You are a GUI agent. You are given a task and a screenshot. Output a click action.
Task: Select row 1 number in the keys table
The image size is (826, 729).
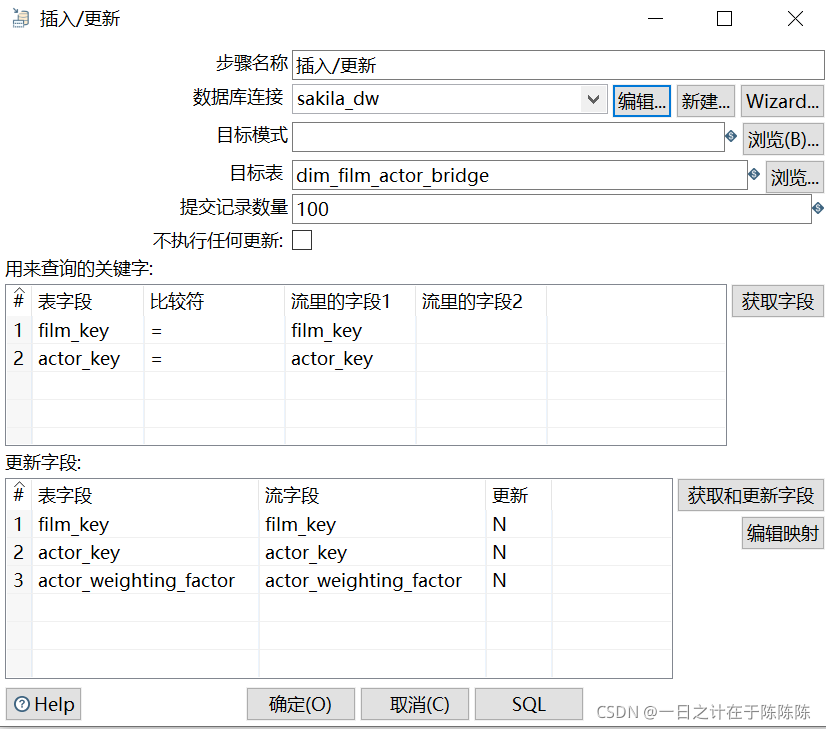[x=18, y=330]
